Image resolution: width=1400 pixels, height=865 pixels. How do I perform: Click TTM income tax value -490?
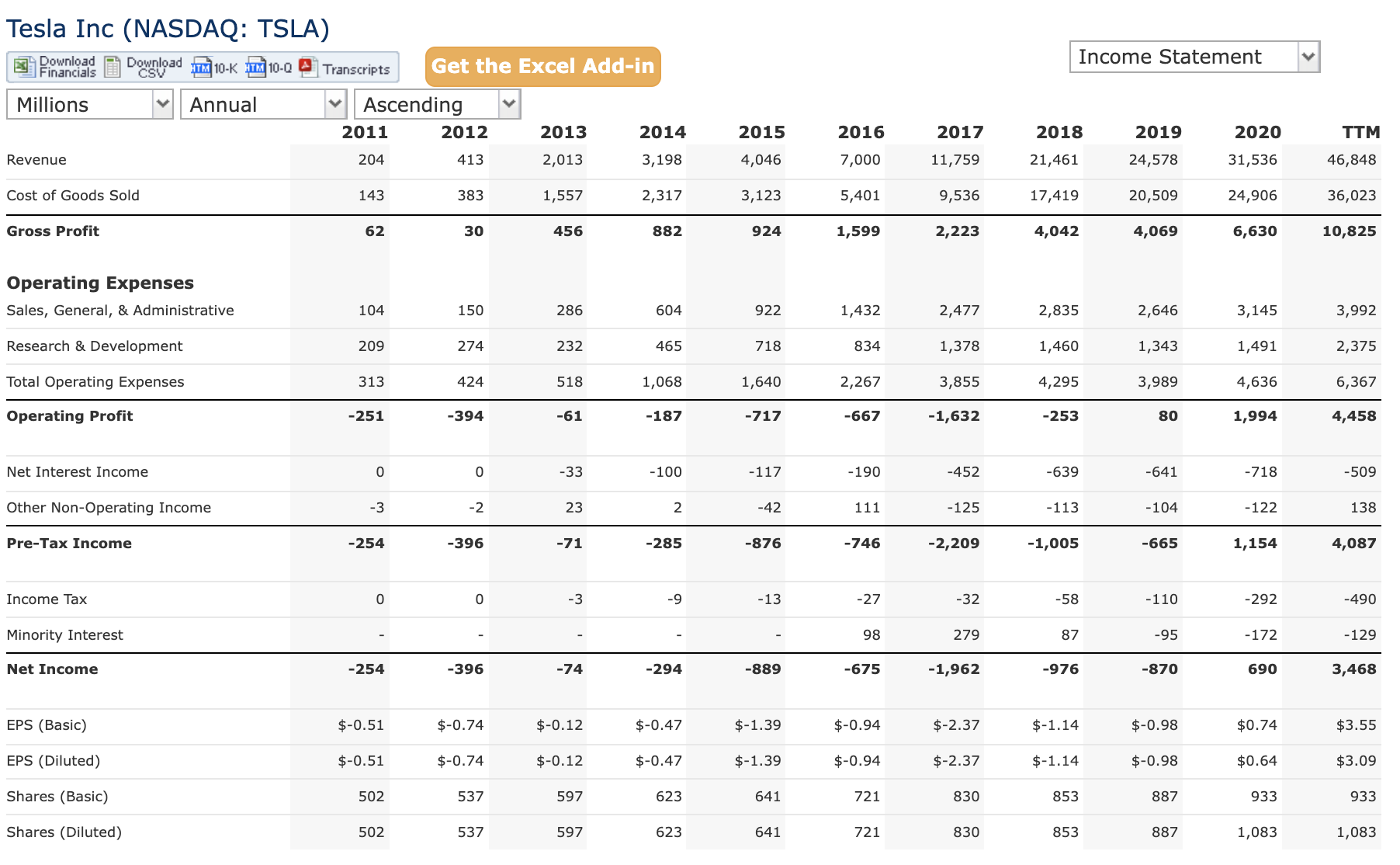pyautogui.click(x=1359, y=599)
